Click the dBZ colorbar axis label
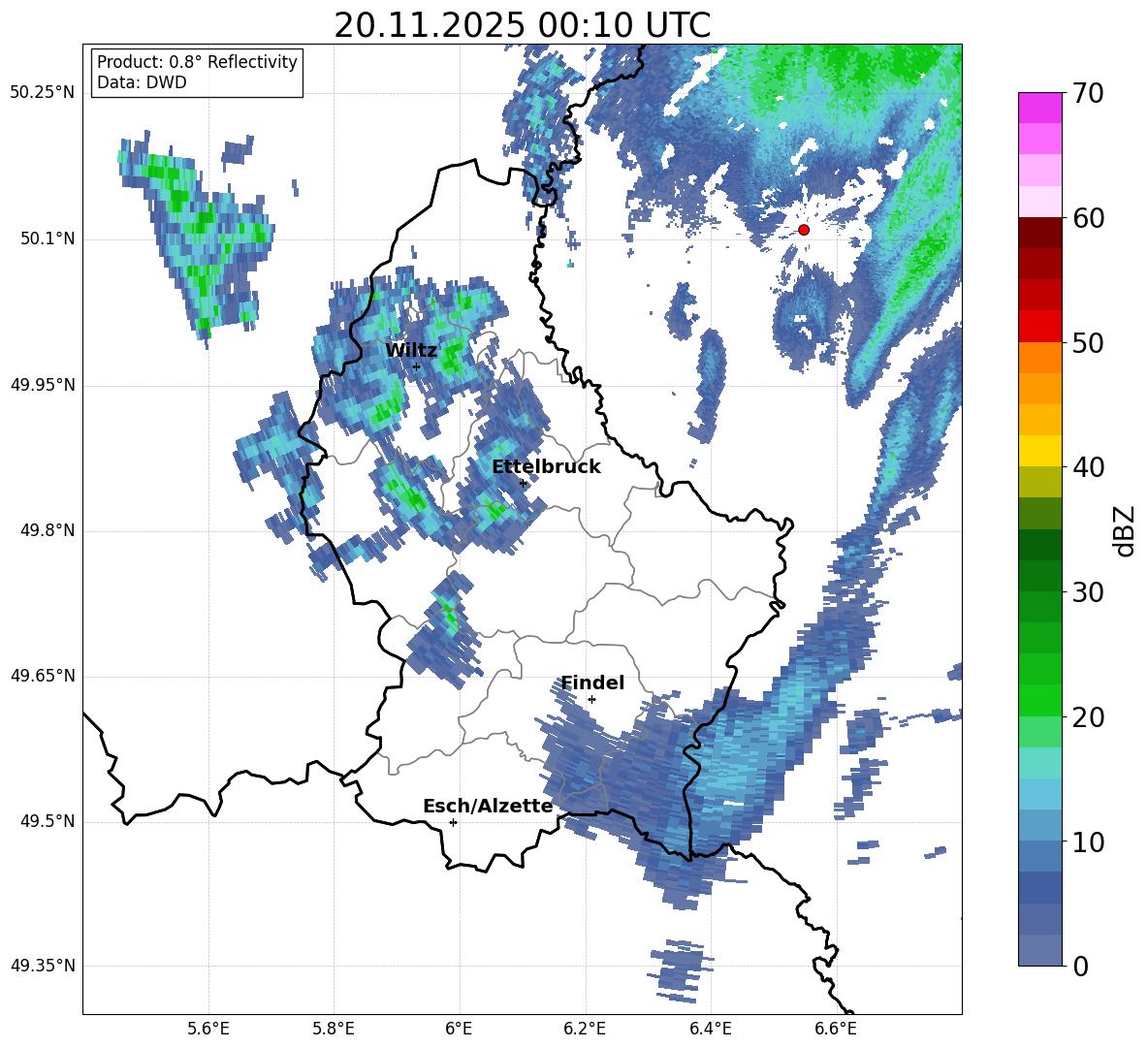The width and height of the screenshot is (1148, 1048). (1126, 530)
